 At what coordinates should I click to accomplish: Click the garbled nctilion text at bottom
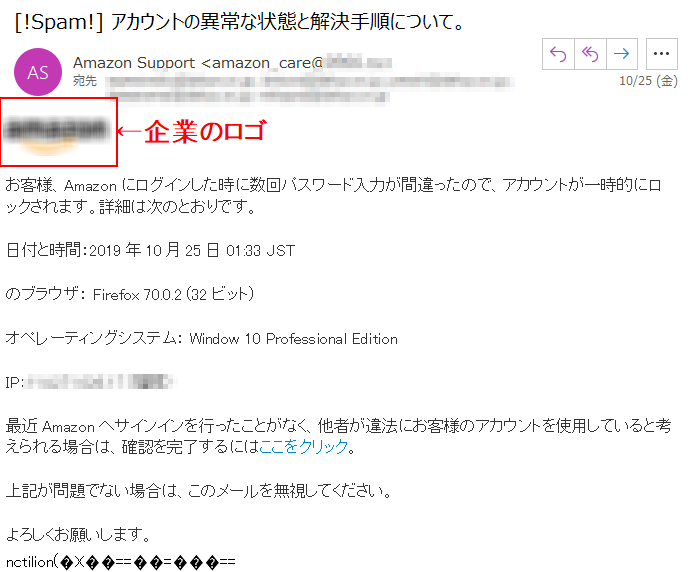pyautogui.click(x=120, y=562)
